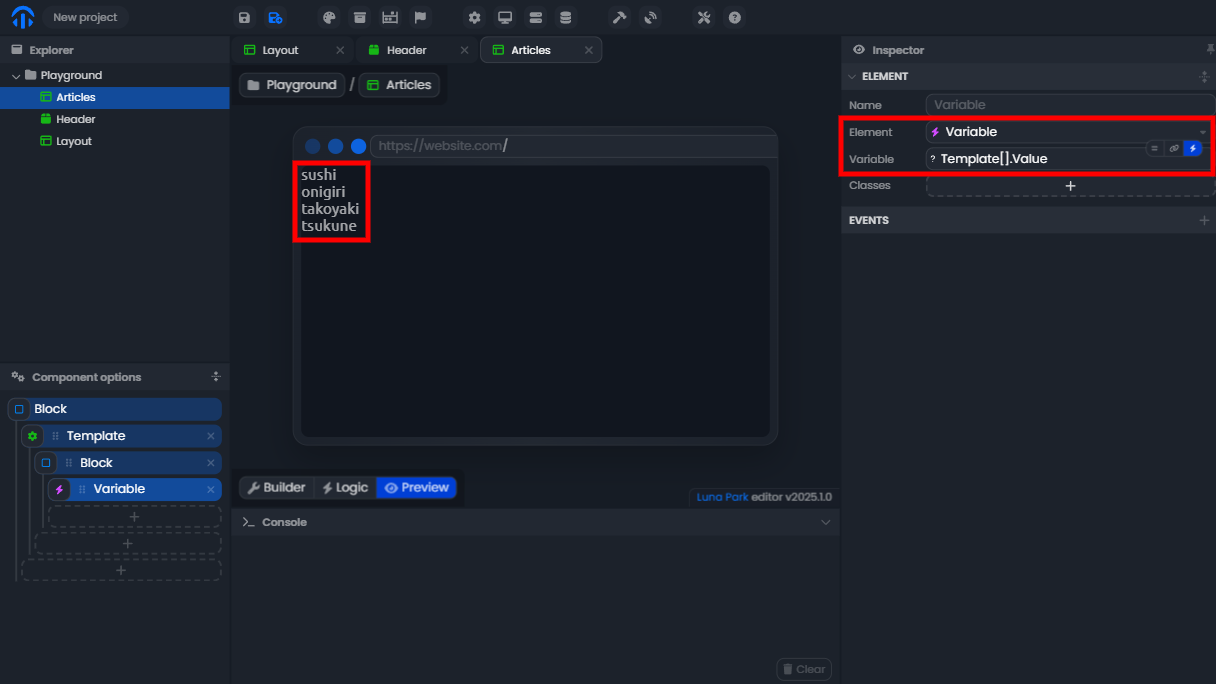Toggle the equals-sign mode button

point(1155,148)
